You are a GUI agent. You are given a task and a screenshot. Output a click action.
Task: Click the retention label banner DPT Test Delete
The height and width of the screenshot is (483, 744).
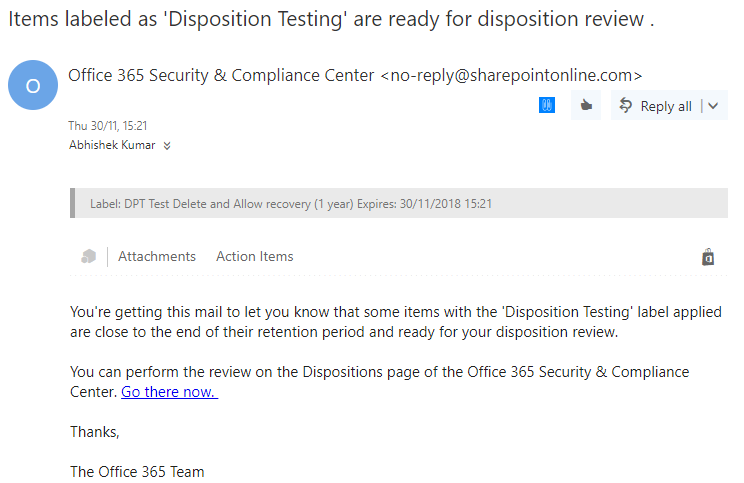(x=399, y=203)
